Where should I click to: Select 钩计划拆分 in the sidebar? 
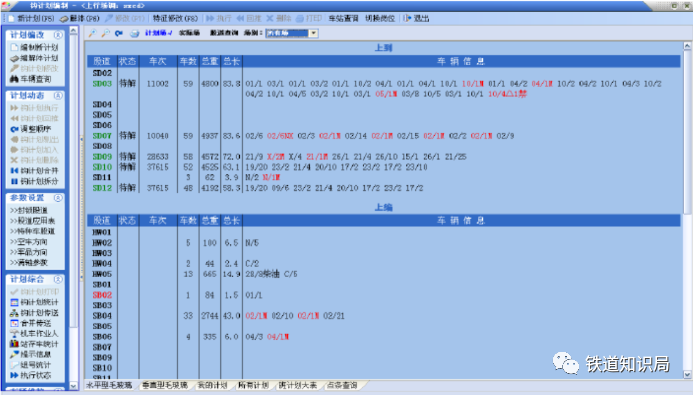click(34, 181)
